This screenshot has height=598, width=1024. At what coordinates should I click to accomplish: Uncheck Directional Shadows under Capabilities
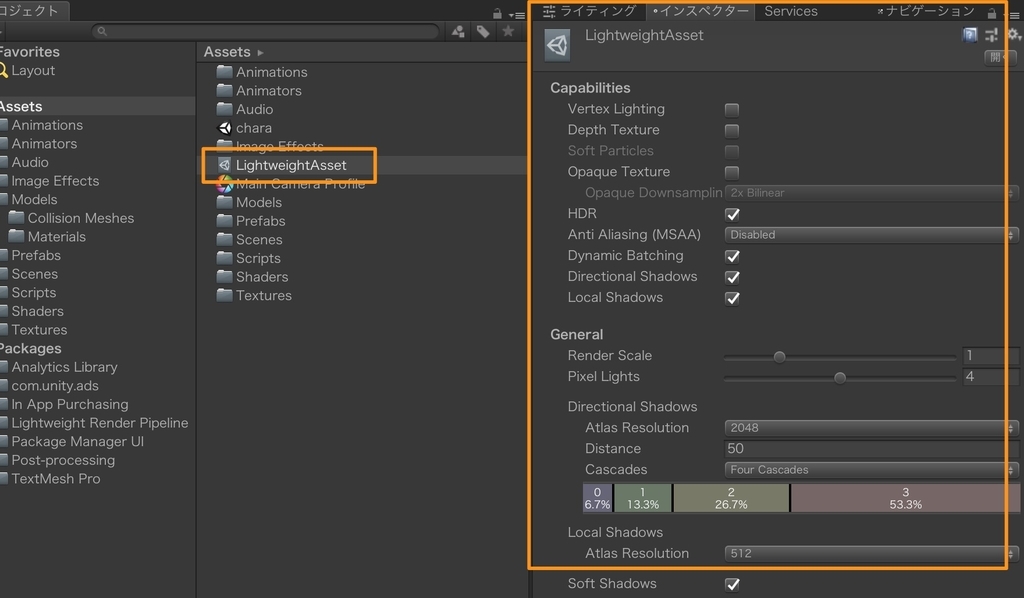click(x=732, y=277)
